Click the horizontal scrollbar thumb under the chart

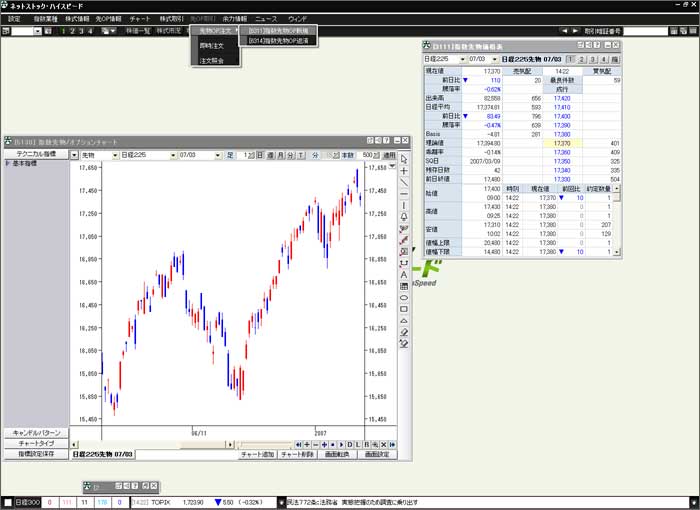click(x=203, y=445)
